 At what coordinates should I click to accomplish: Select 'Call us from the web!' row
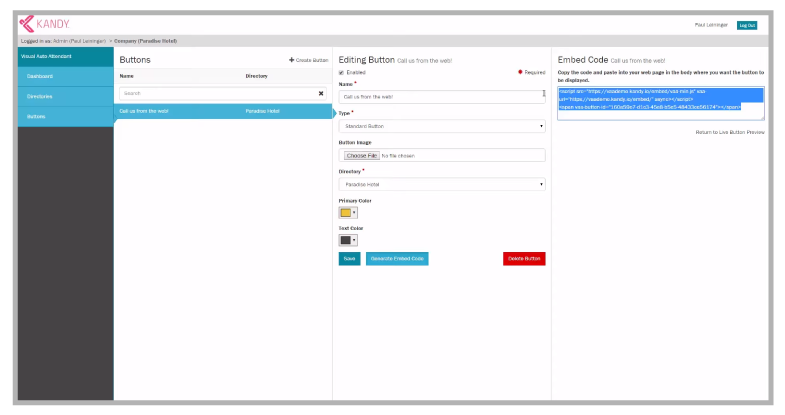tap(223, 111)
